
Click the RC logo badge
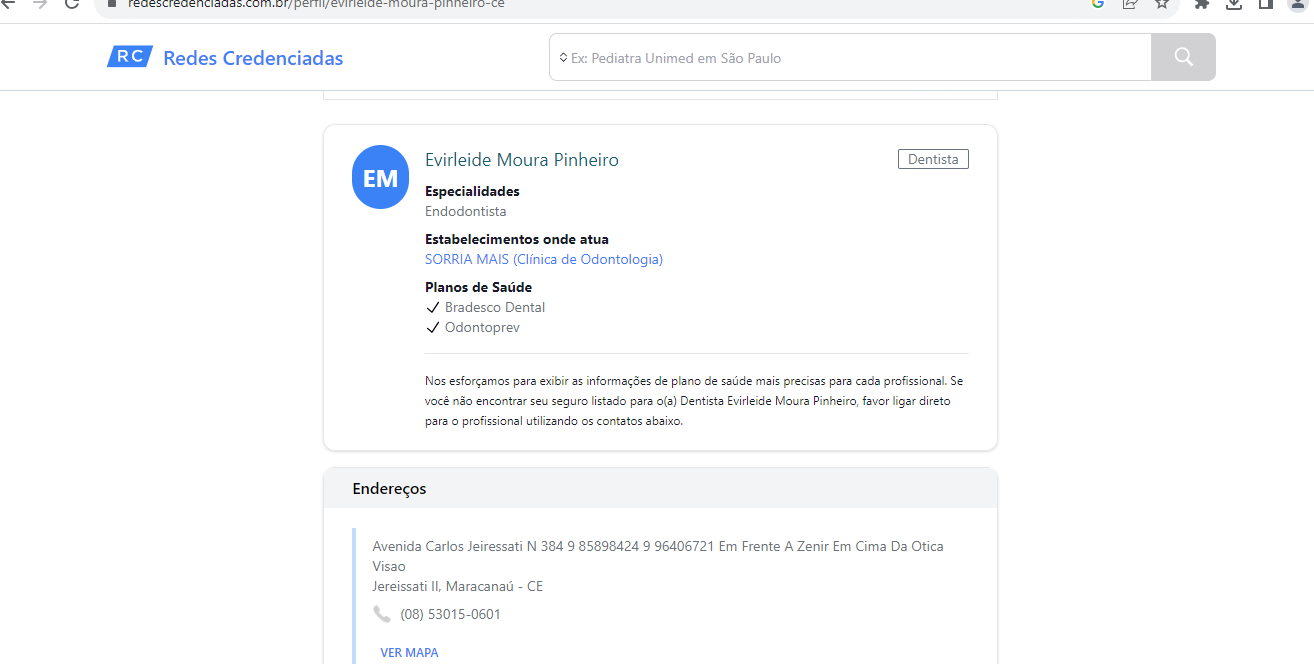pyautogui.click(x=130, y=57)
